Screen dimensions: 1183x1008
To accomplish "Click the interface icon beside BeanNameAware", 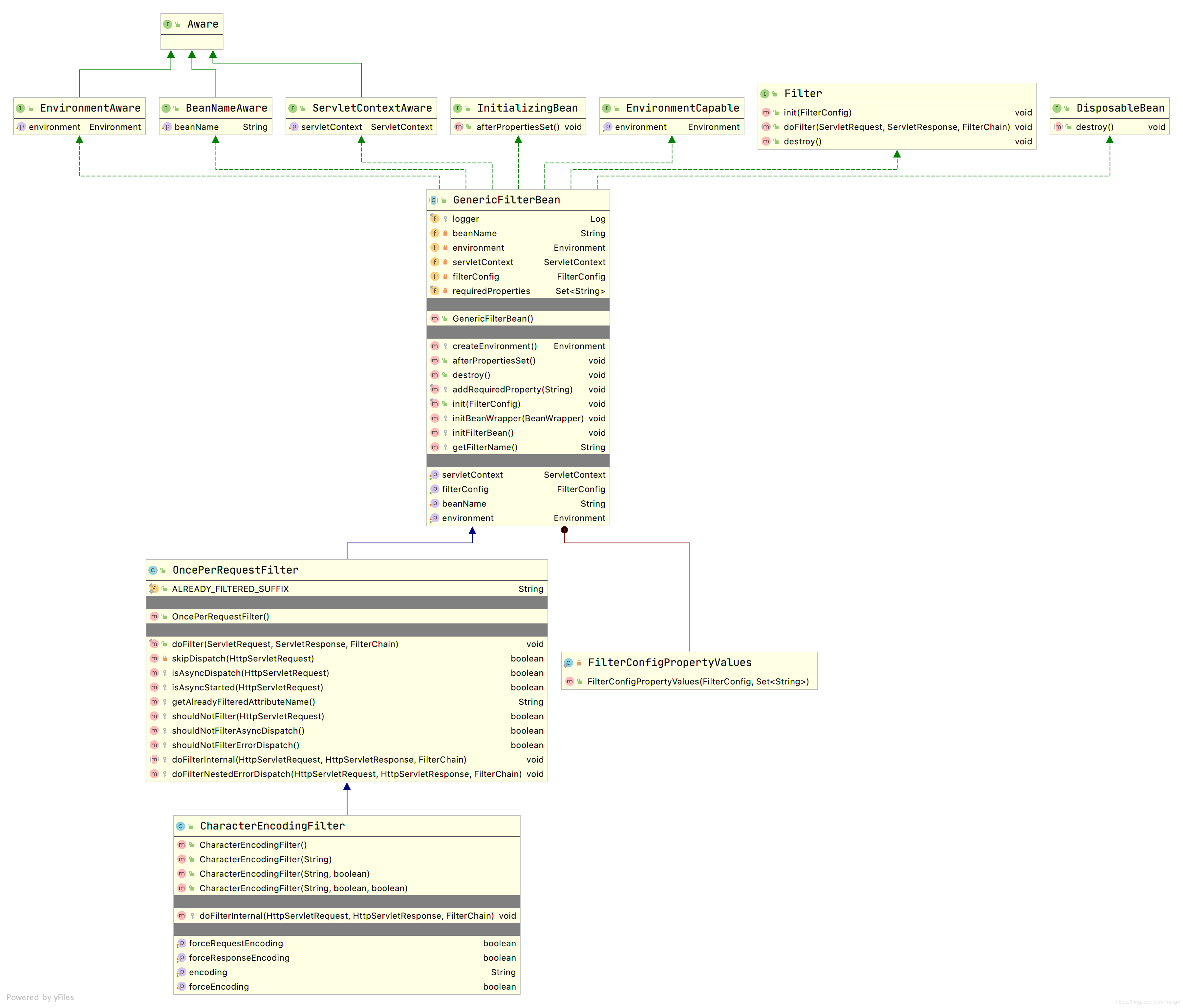I will point(166,109).
